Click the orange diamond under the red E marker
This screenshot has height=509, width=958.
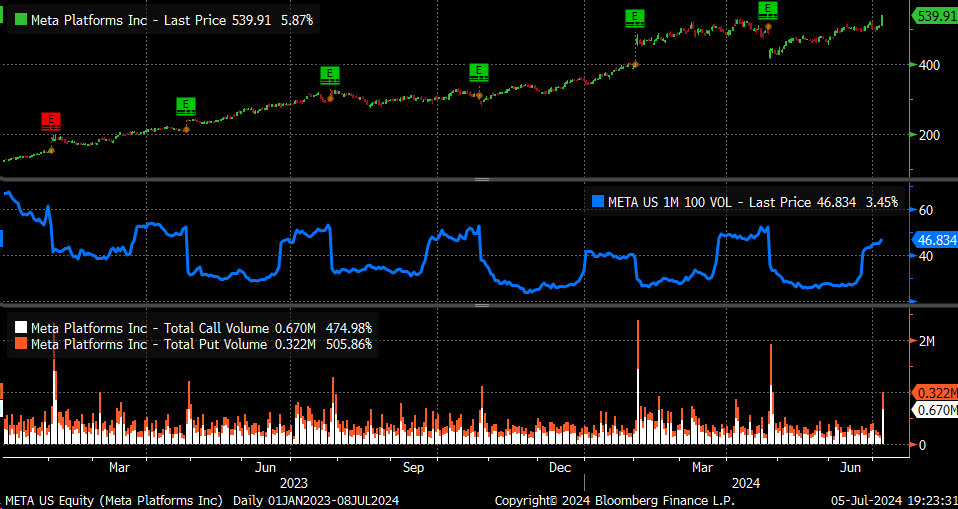pos(51,150)
